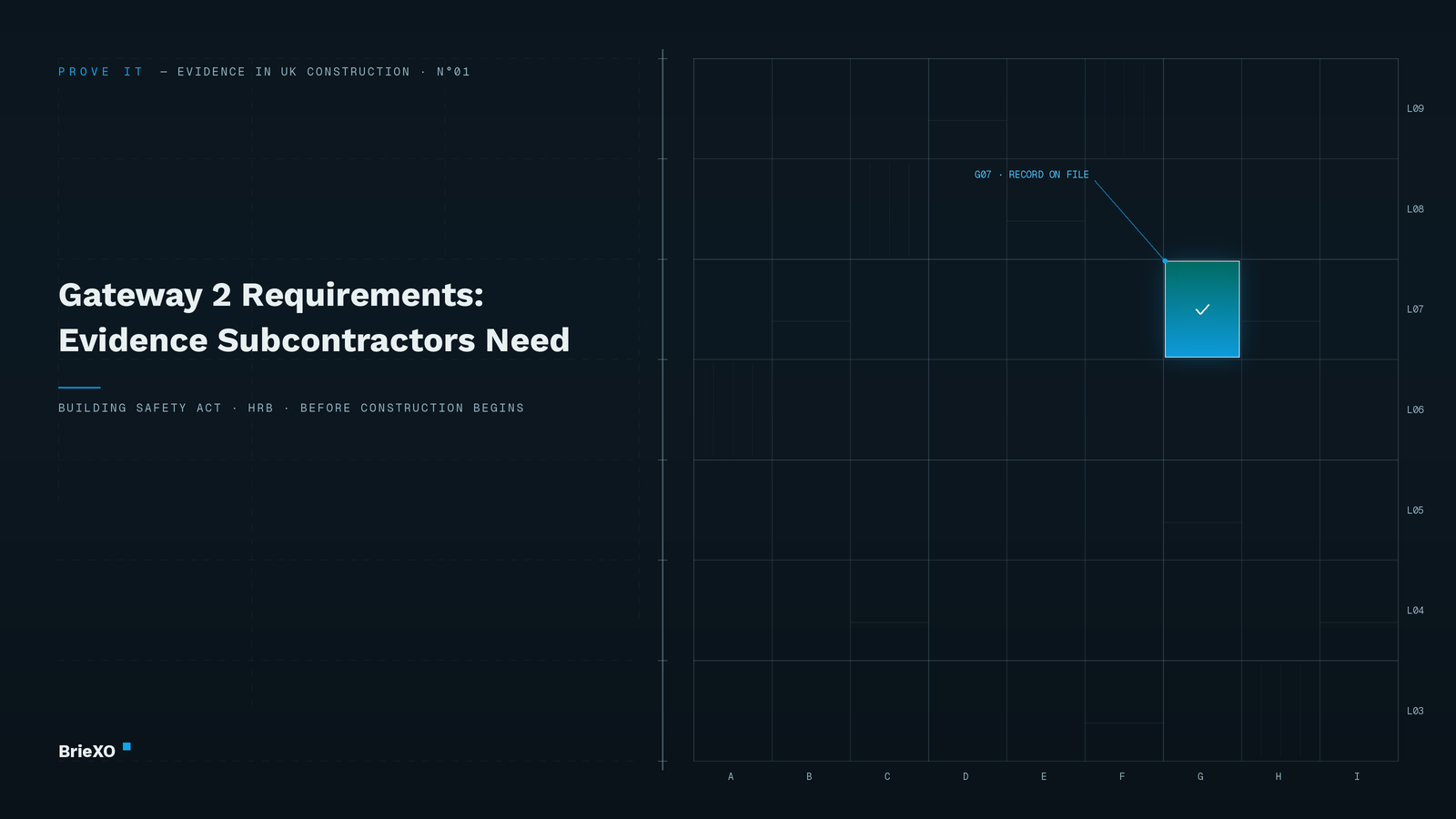Click the BrieXO logo text
The height and width of the screenshot is (819, 1456).
point(86,752)
